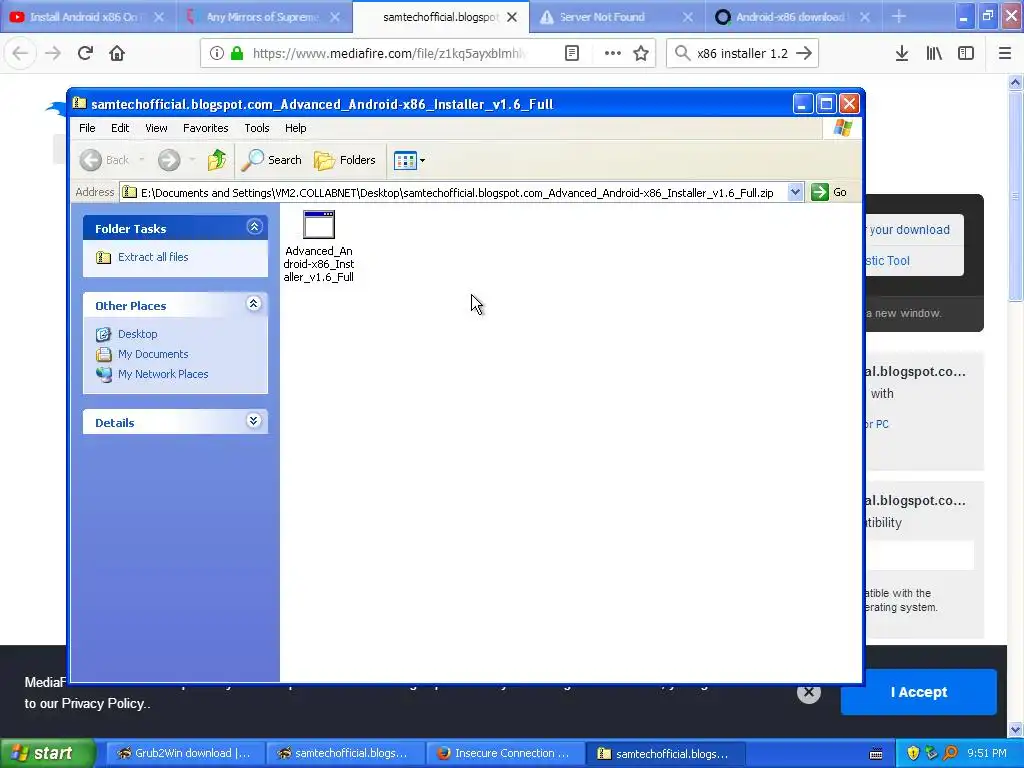Open Firefox hamburger menu

tap(1004, 53)
